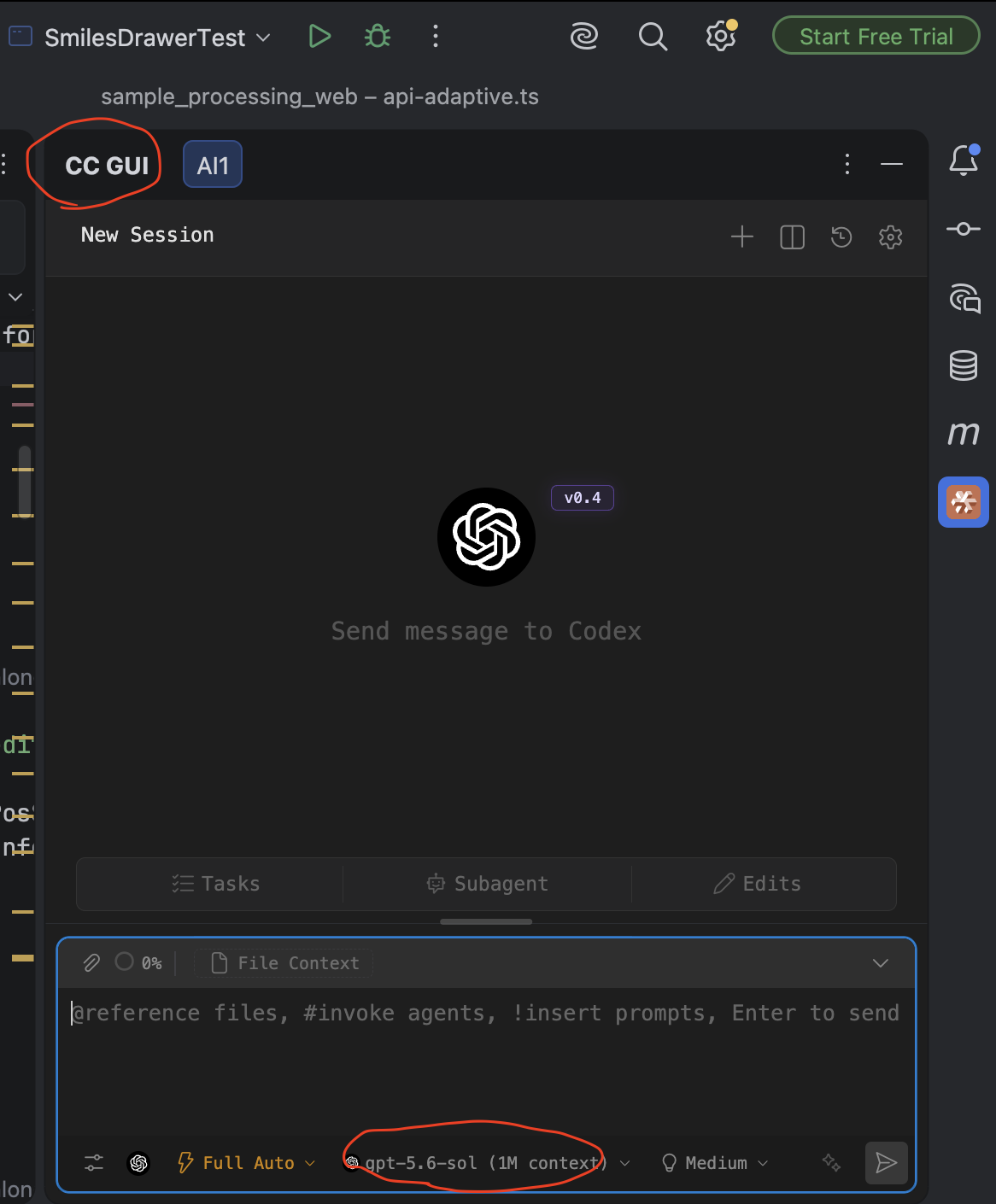
Task: Click the project window icon beside SmilesDrawerTest
Action: coord(21,36)
